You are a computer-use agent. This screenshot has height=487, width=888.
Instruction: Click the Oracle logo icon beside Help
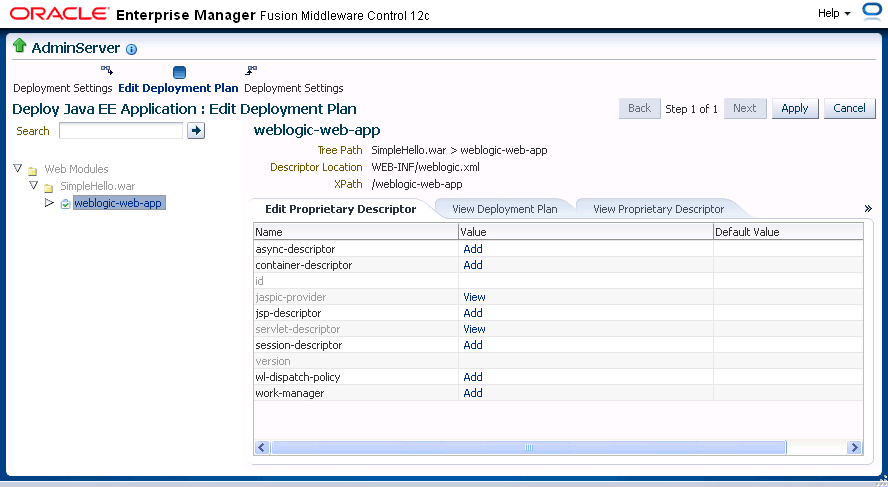tap(872, 12)
